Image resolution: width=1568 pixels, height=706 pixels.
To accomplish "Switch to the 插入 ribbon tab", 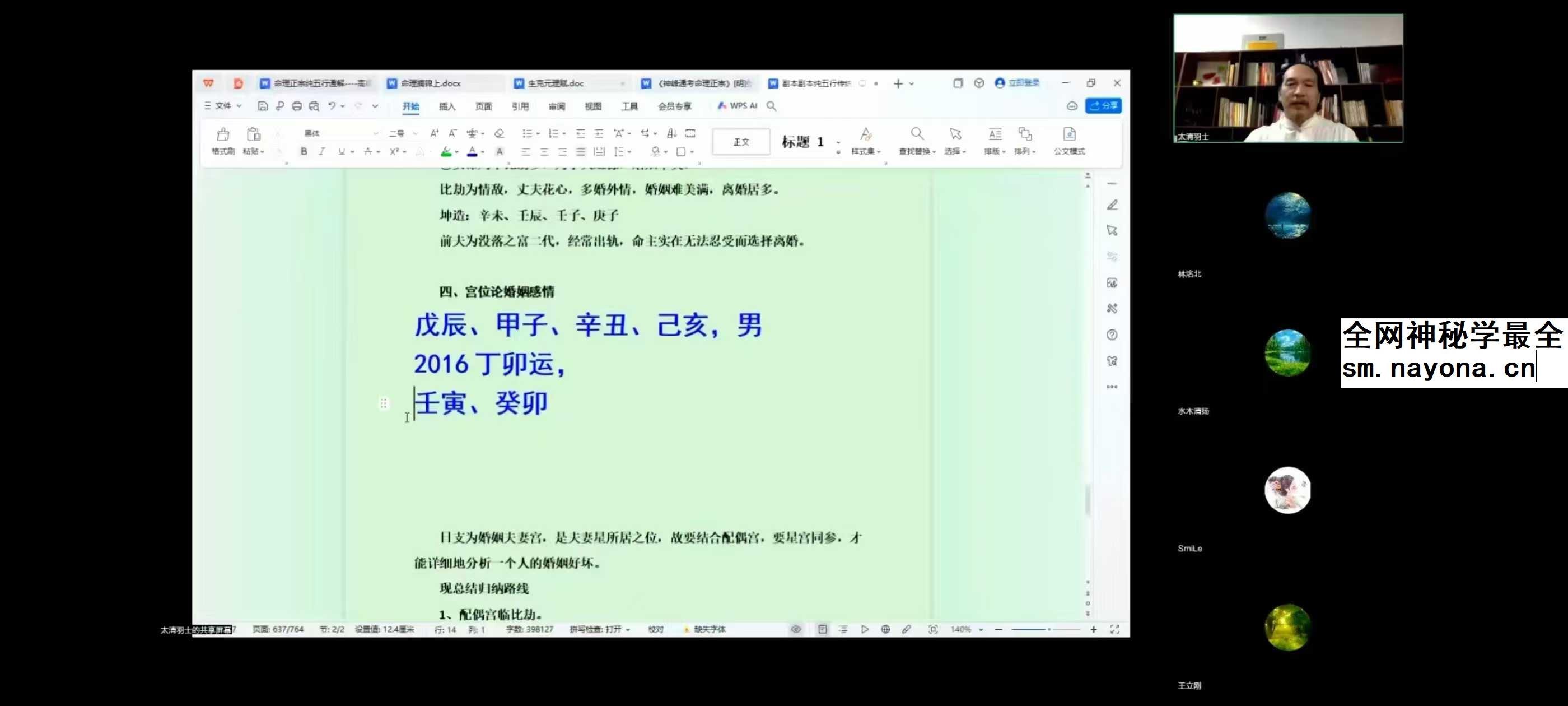I will click(447, 106).
